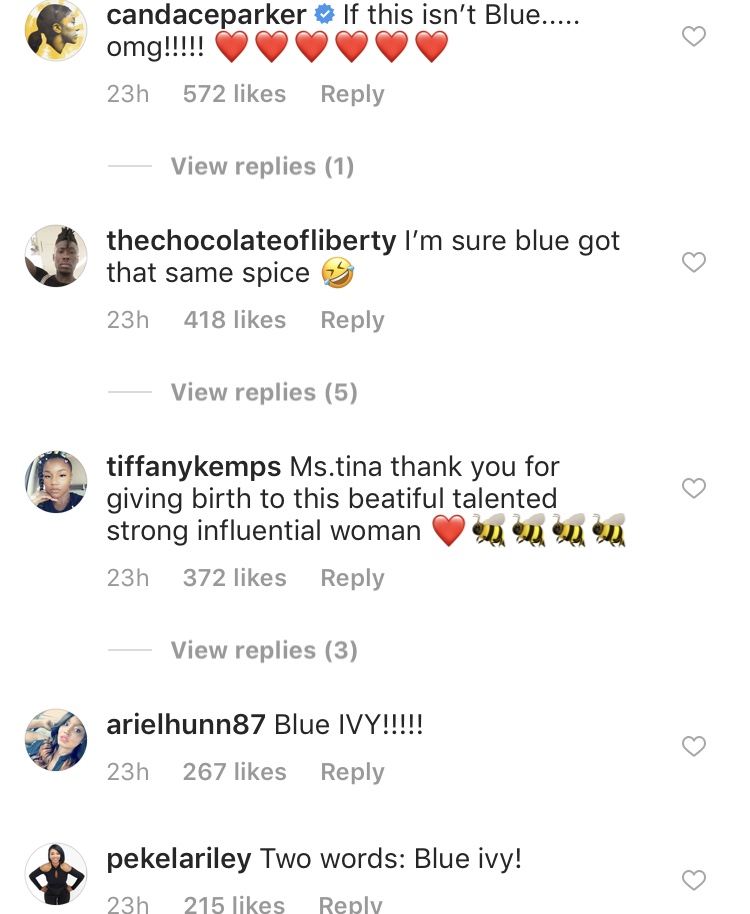The height and width of the screenshot is (914, 750).
Task: Tap heart icon beside arielhunn87's comment
Action: (x=693, y=746)
